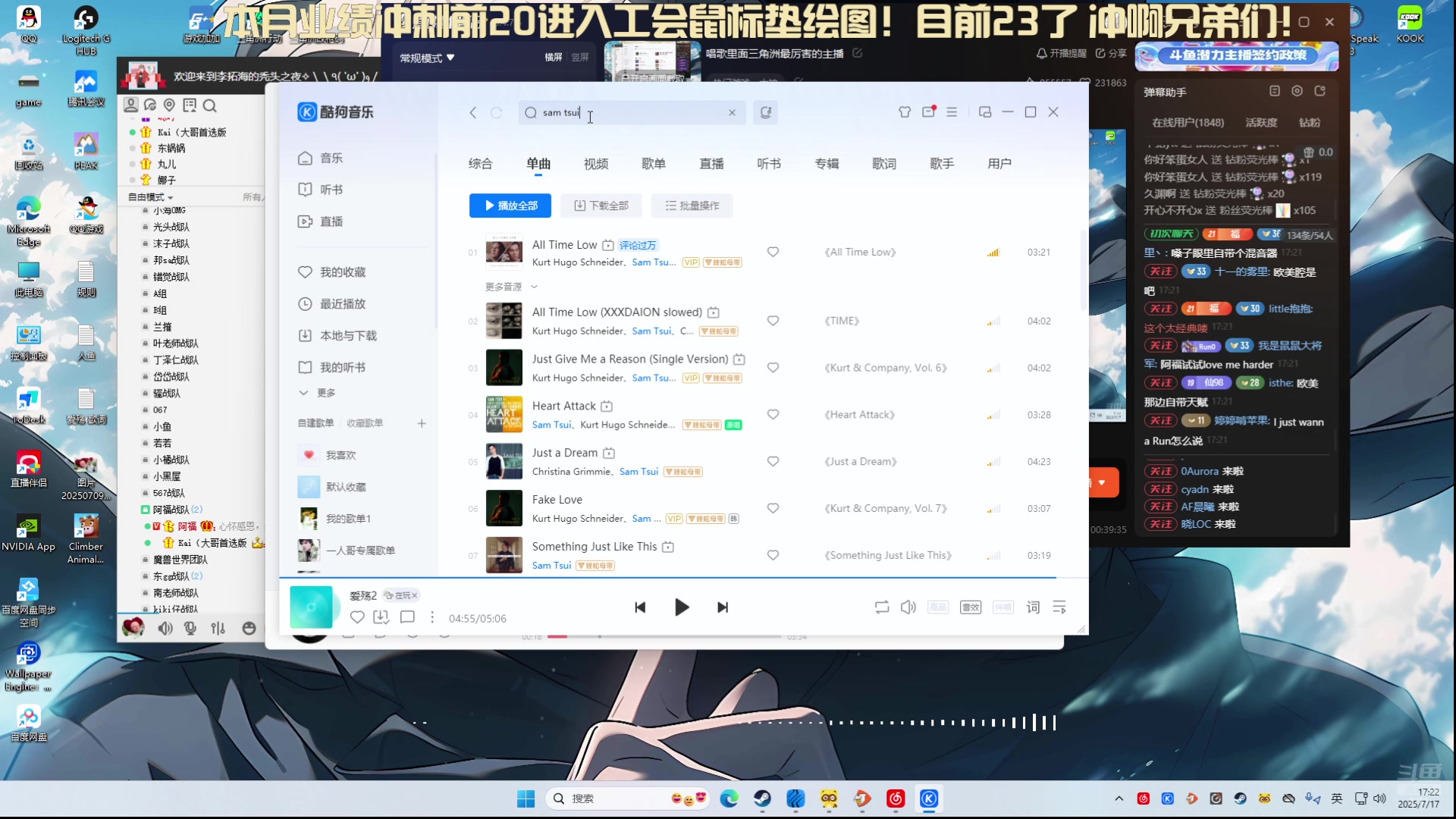The height and width of the screenshot is (819, 1456).
Task: Open 最近播放 in the sidebar
Action: 331,304
